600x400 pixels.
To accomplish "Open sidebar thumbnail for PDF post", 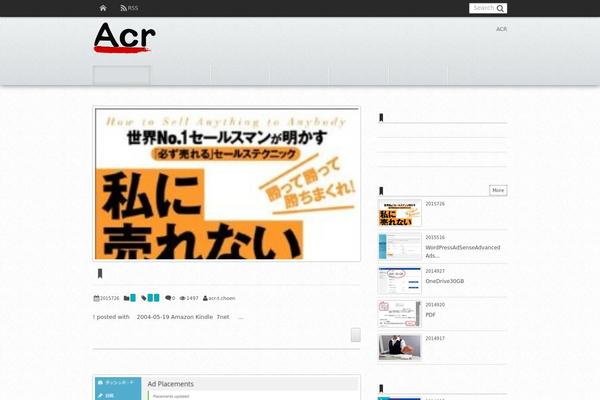I will pos(399,314).
